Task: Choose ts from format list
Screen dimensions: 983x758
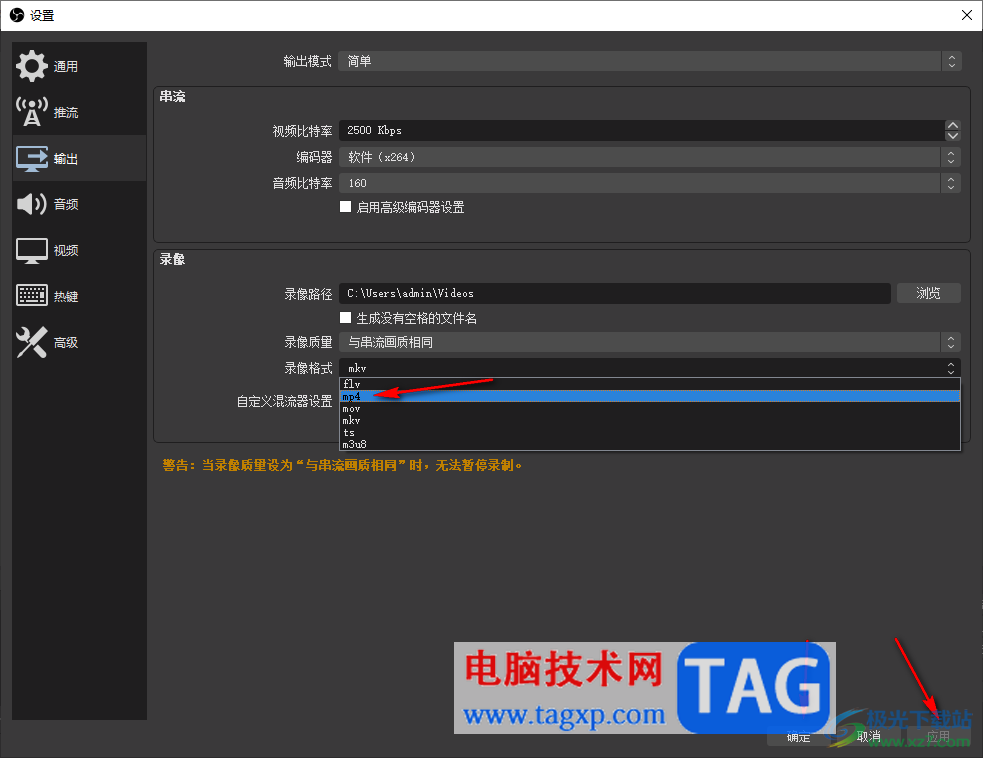Action: coord(649,432)
